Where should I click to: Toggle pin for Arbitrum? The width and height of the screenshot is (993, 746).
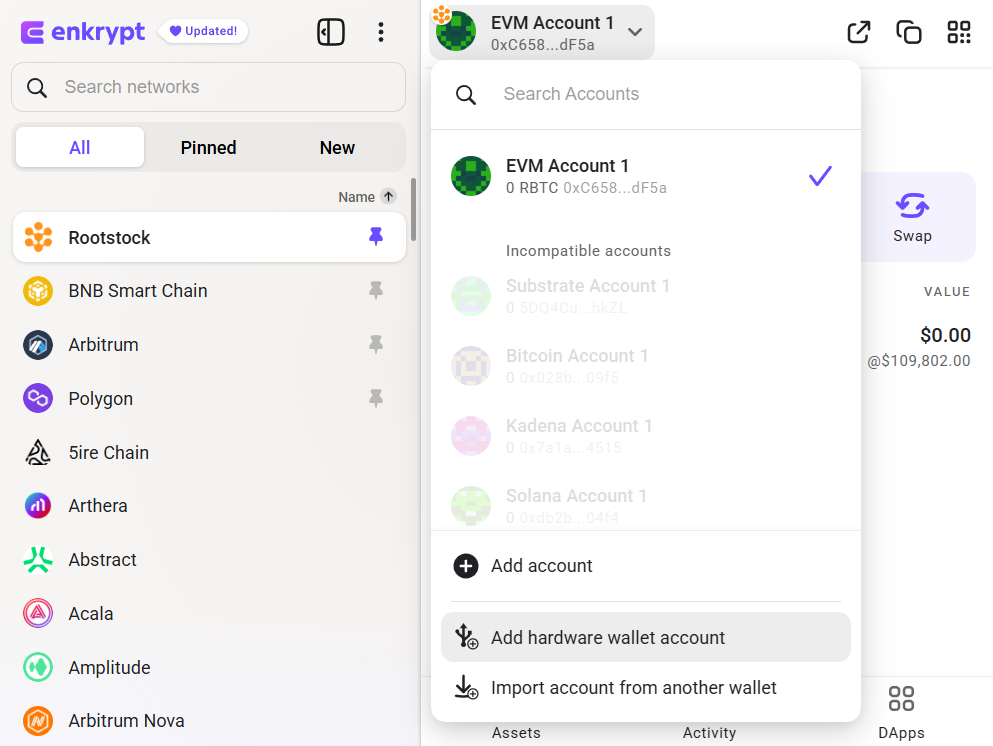(x=376, y=344)
